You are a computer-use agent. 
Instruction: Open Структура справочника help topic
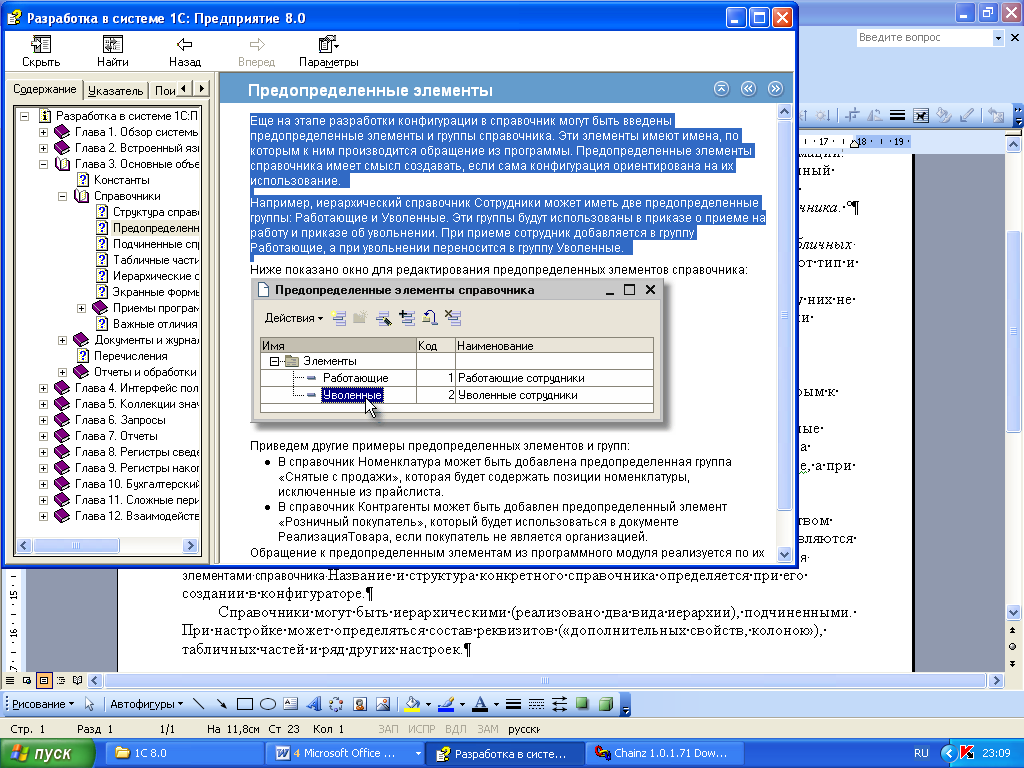155,212
